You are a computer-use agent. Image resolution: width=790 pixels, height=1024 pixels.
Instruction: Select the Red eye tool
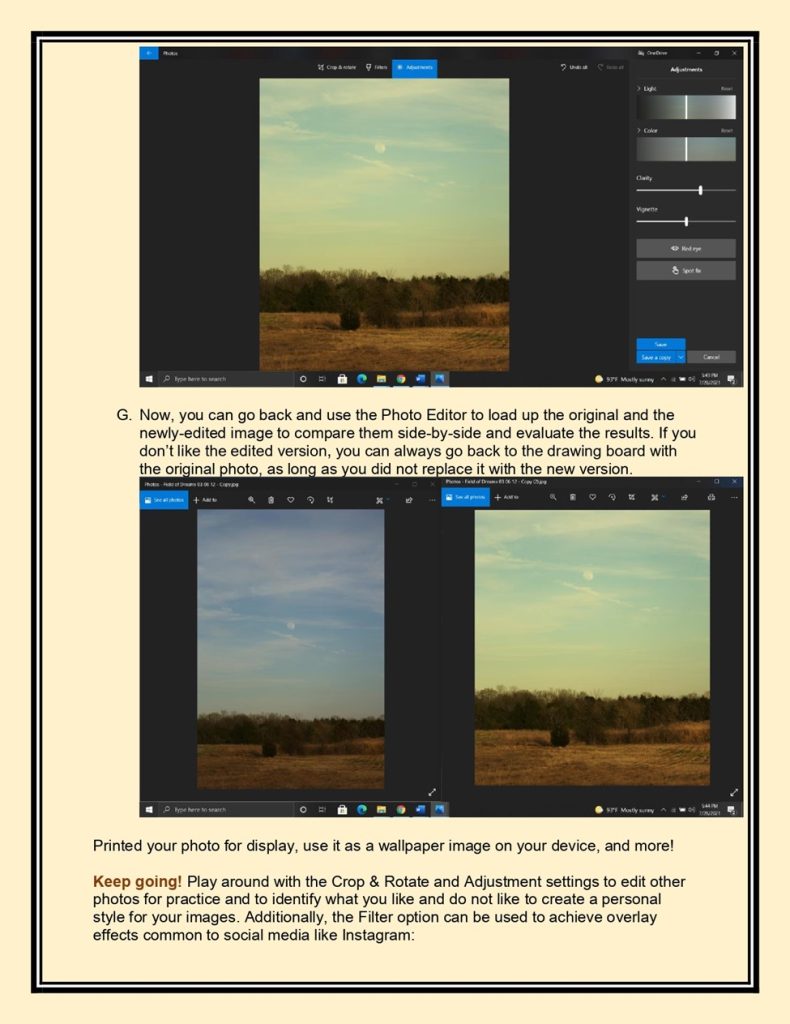pyautogui.click(x=686, y=248)
